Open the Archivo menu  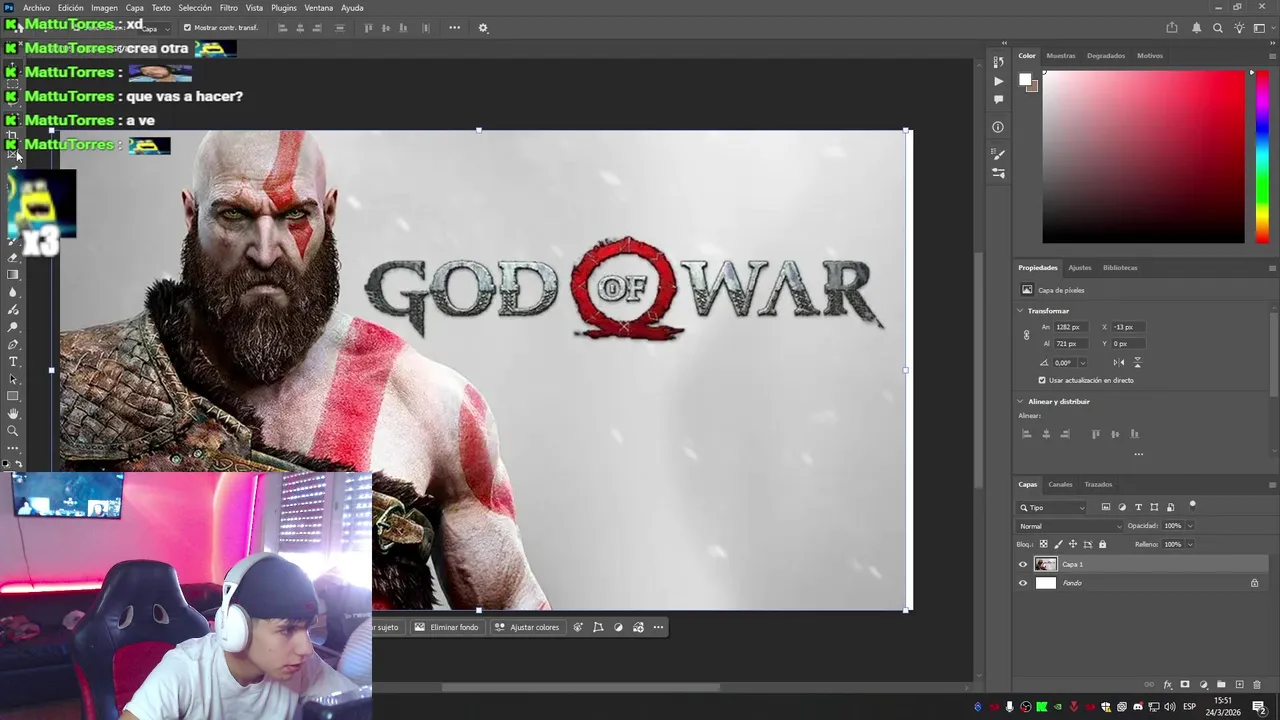[x=36, y=8]
